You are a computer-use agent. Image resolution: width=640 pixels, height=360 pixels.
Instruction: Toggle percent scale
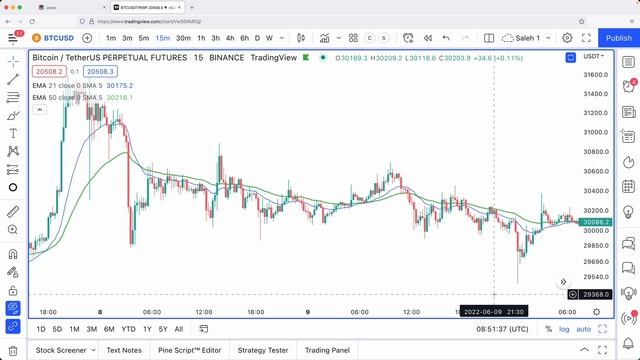(x=549, y=329)
